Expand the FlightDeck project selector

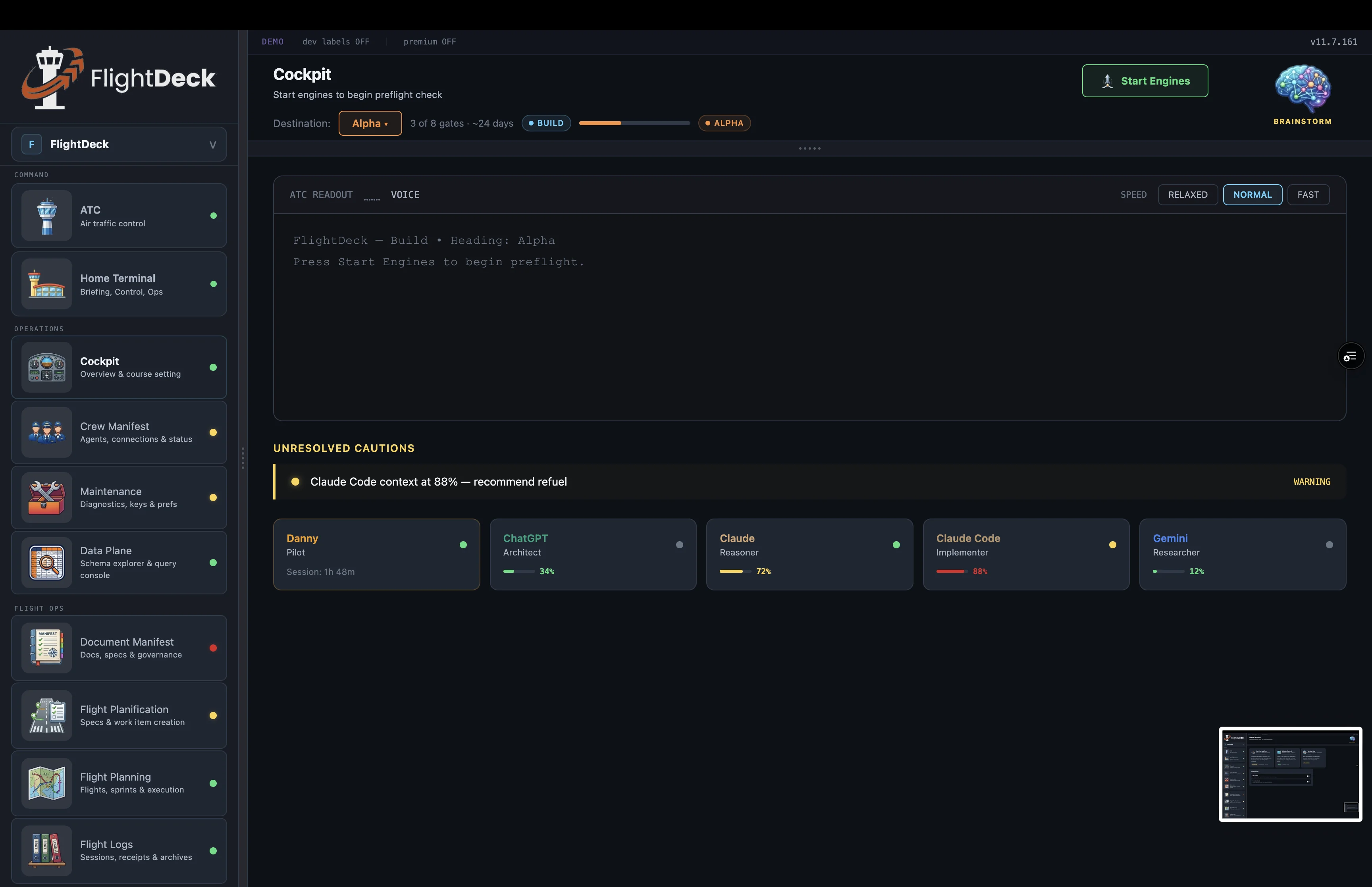coord(119,144)
